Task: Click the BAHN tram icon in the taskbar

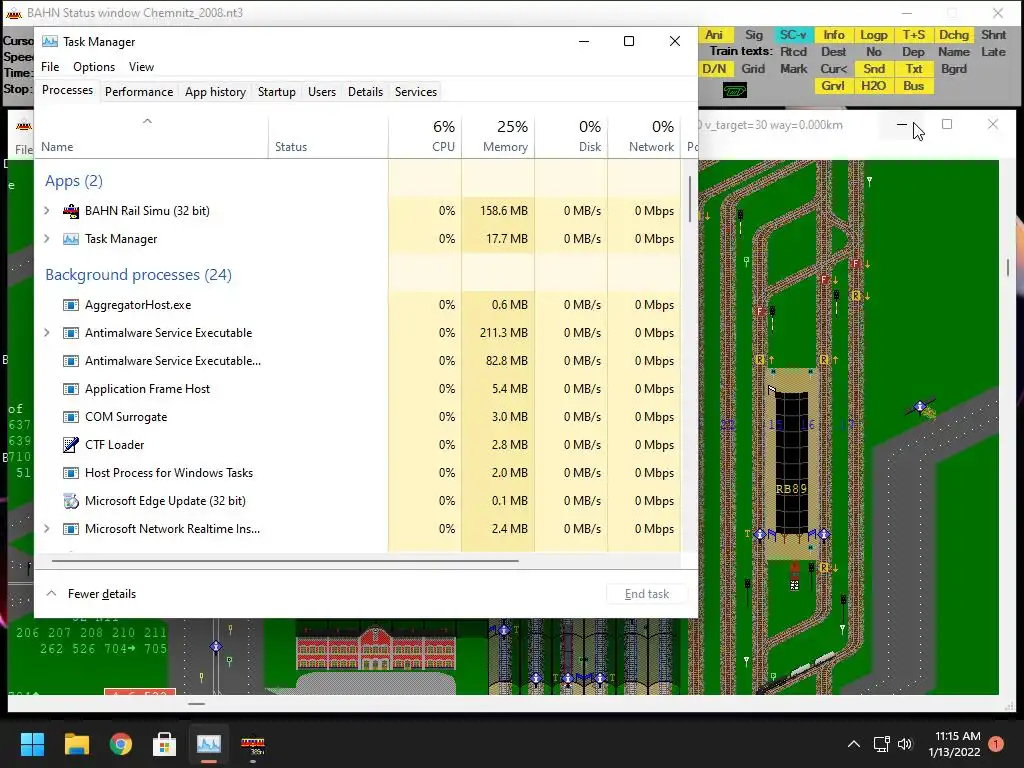Action: 253,744
